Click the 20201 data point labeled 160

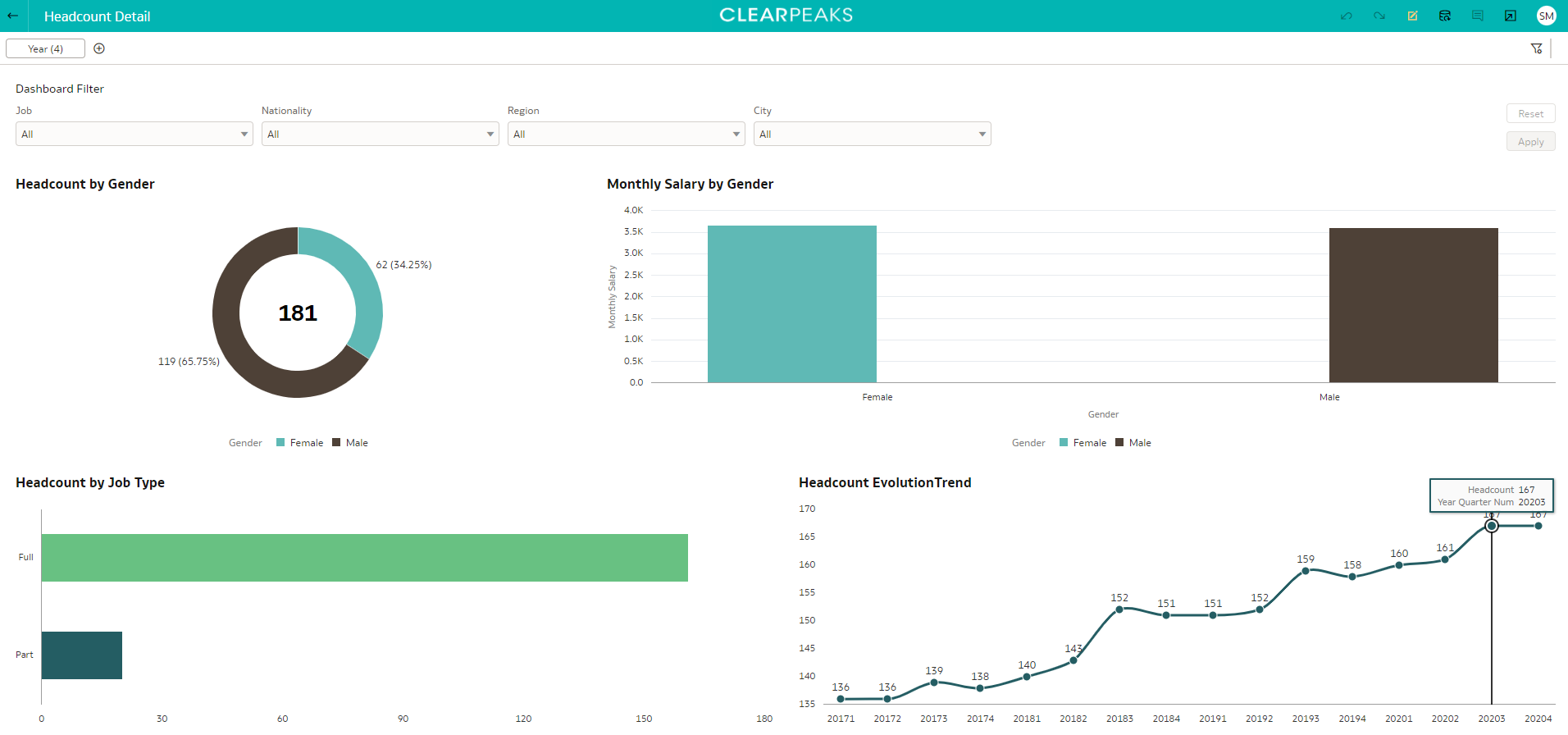tap(1399, 565)
